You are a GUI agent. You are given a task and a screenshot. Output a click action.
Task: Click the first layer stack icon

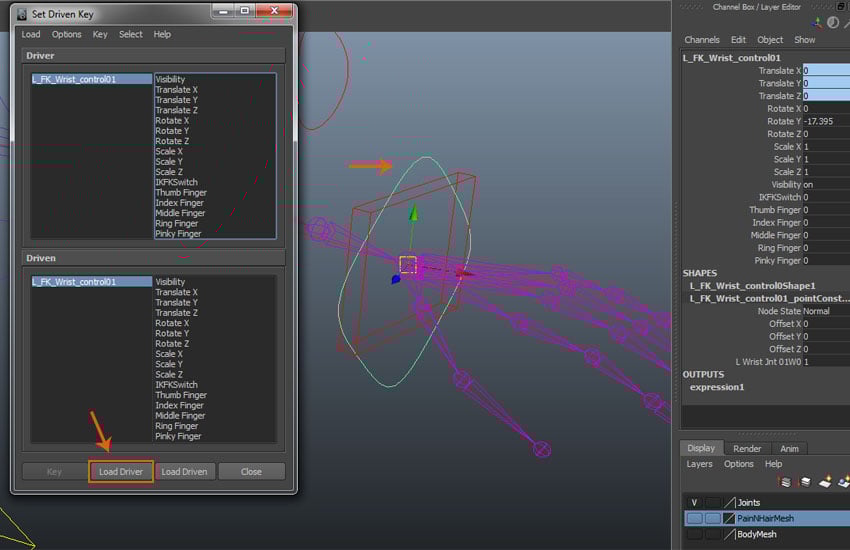point(786,482)
